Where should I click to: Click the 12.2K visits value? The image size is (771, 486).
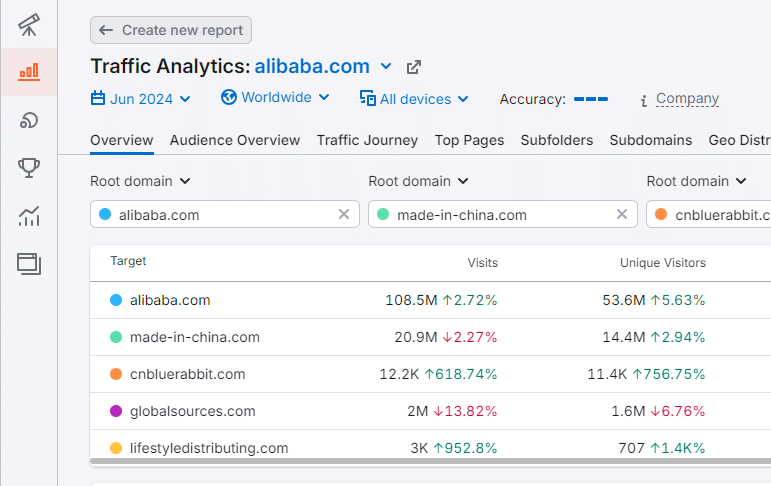tap(399, 374)
